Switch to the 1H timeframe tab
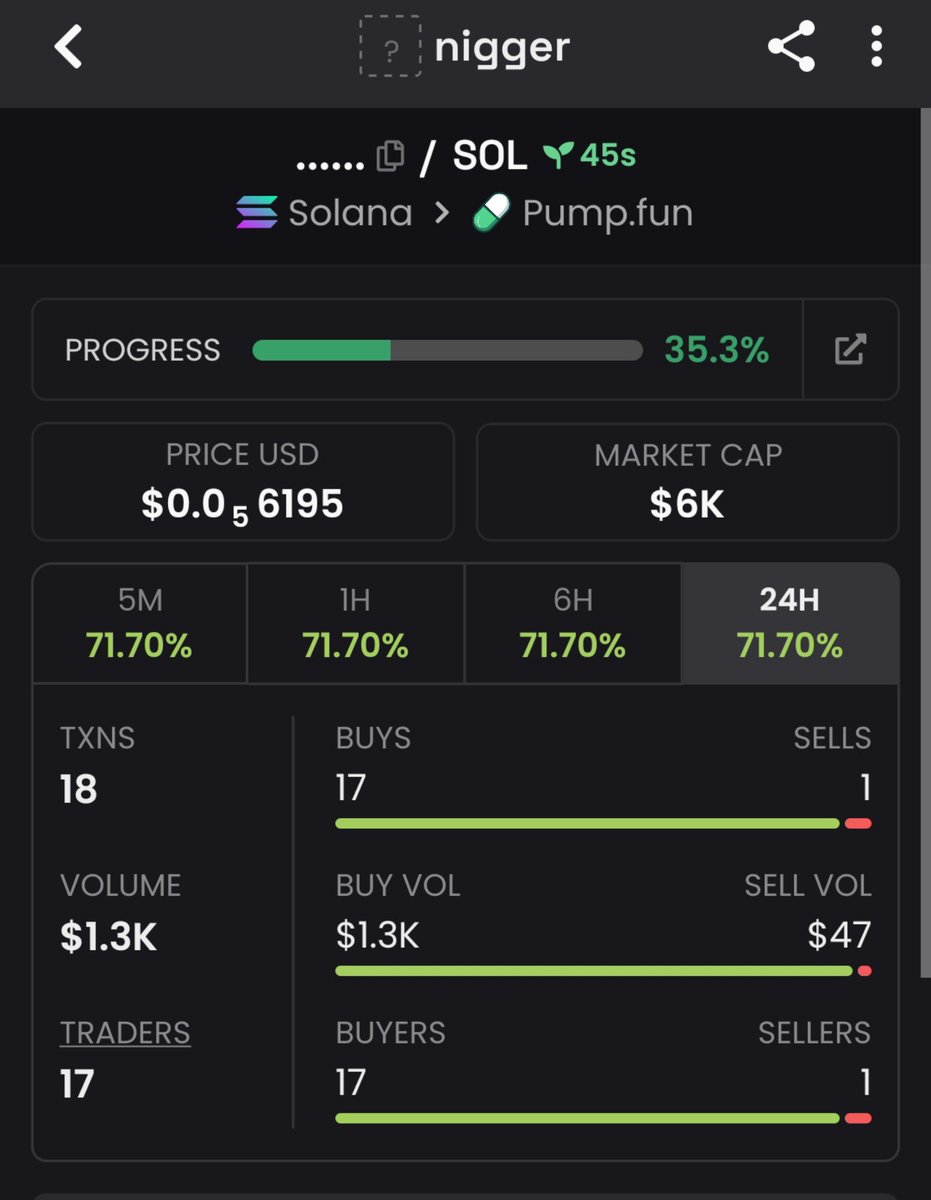Image resolution: width=931 pixels, height=1200 pixels. point(356,623)
